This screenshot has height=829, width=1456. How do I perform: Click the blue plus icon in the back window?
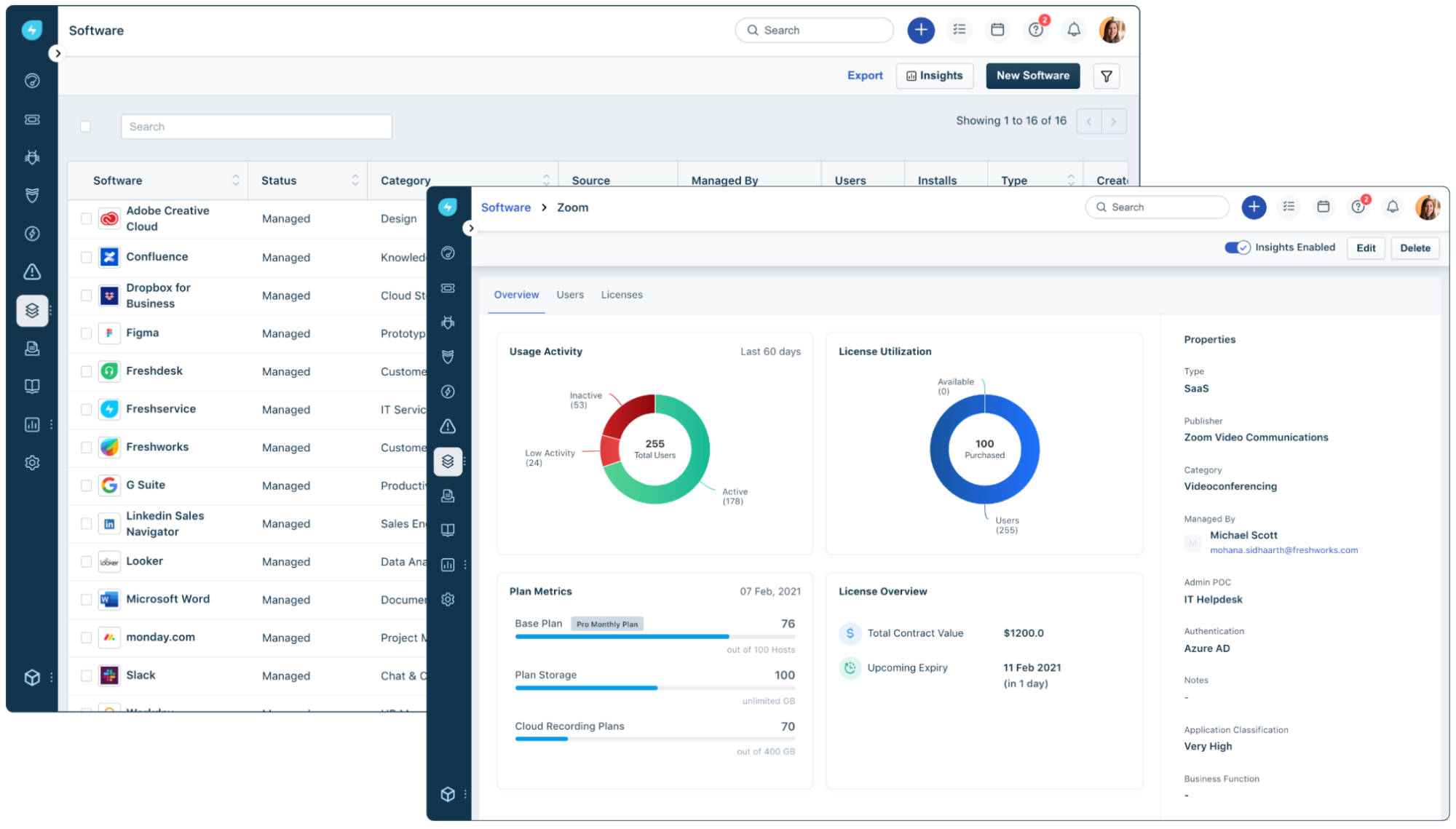pyautogui.click(x=920, y=30)
